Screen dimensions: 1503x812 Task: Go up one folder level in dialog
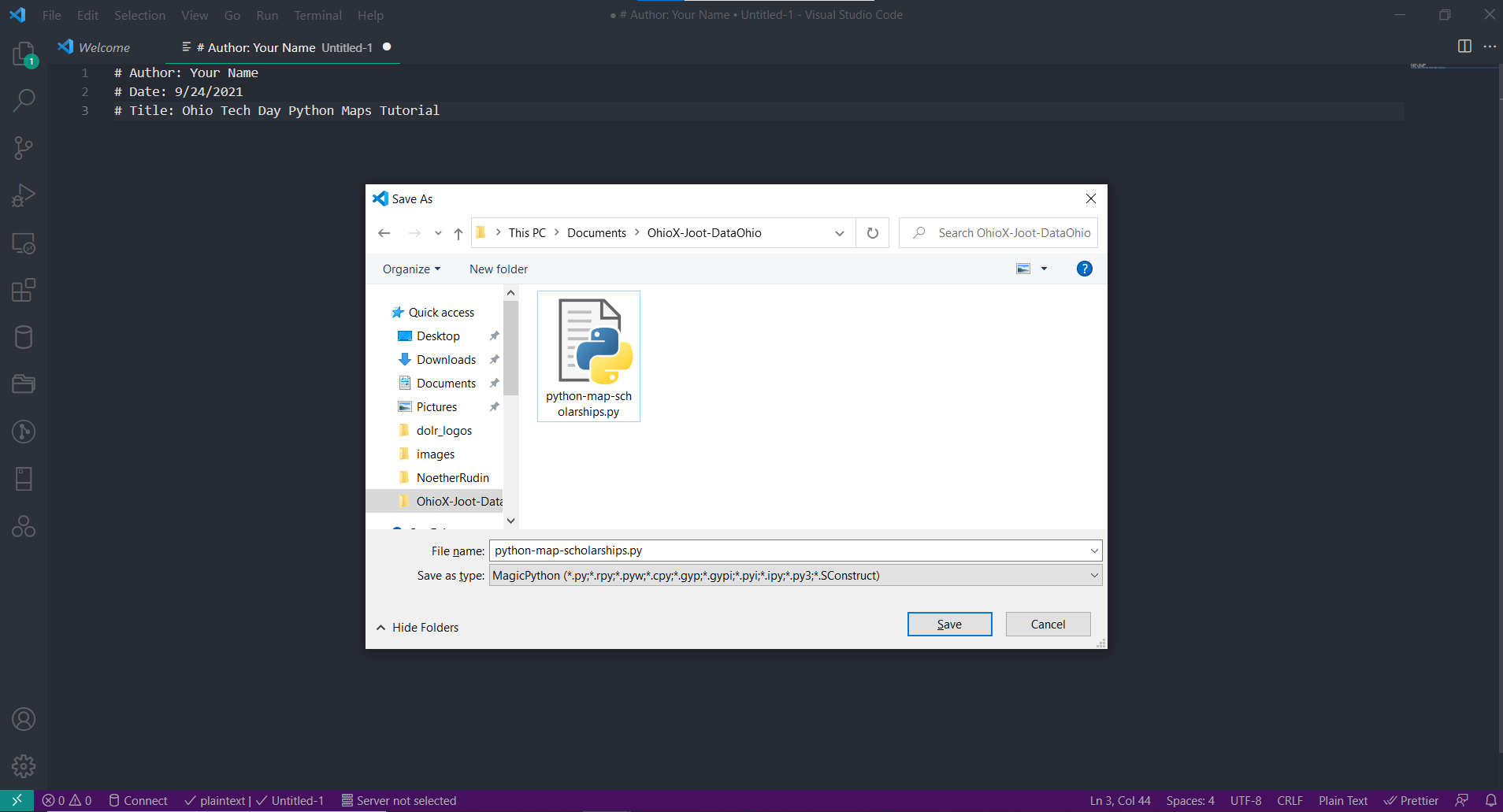tap(458, 233)
